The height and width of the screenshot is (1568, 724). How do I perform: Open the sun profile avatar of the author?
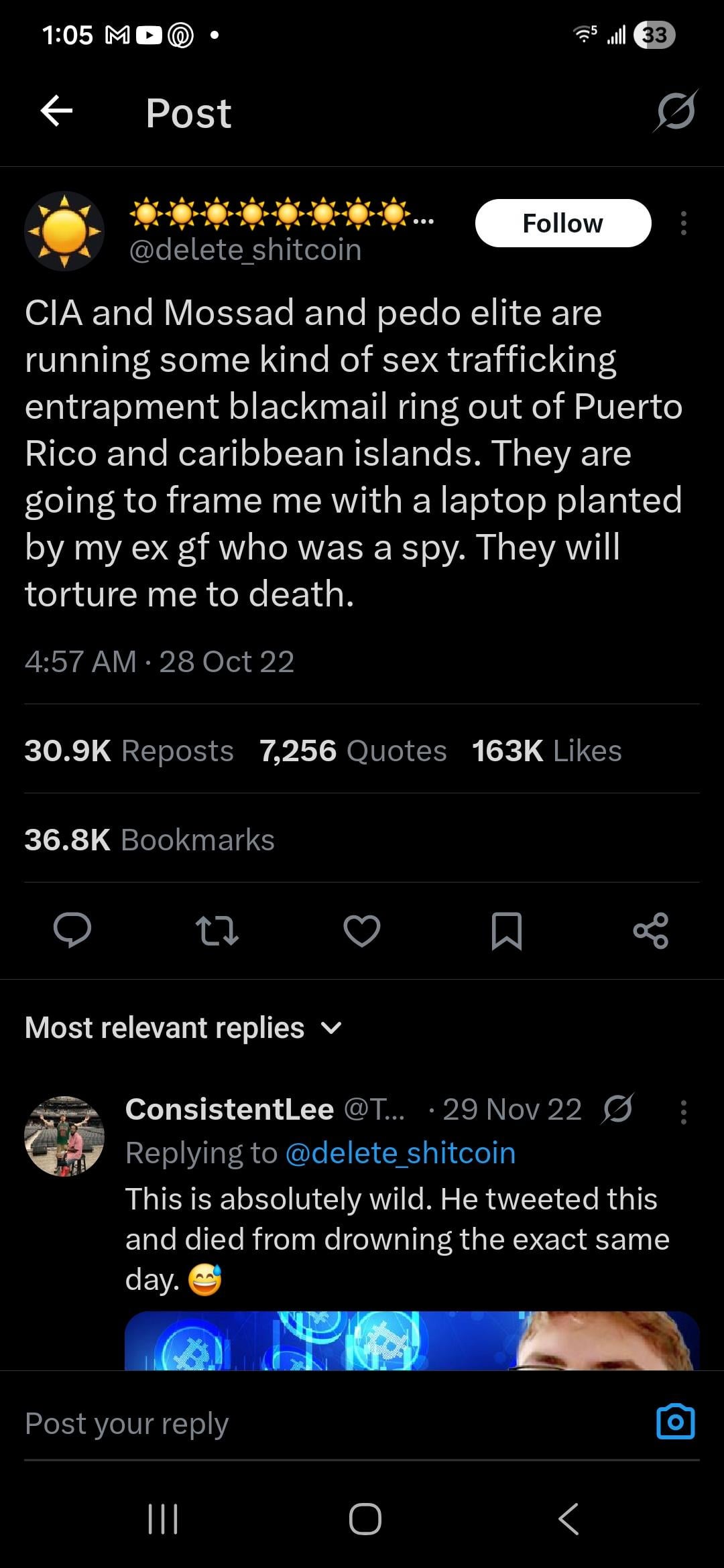(x=64, y=231)
